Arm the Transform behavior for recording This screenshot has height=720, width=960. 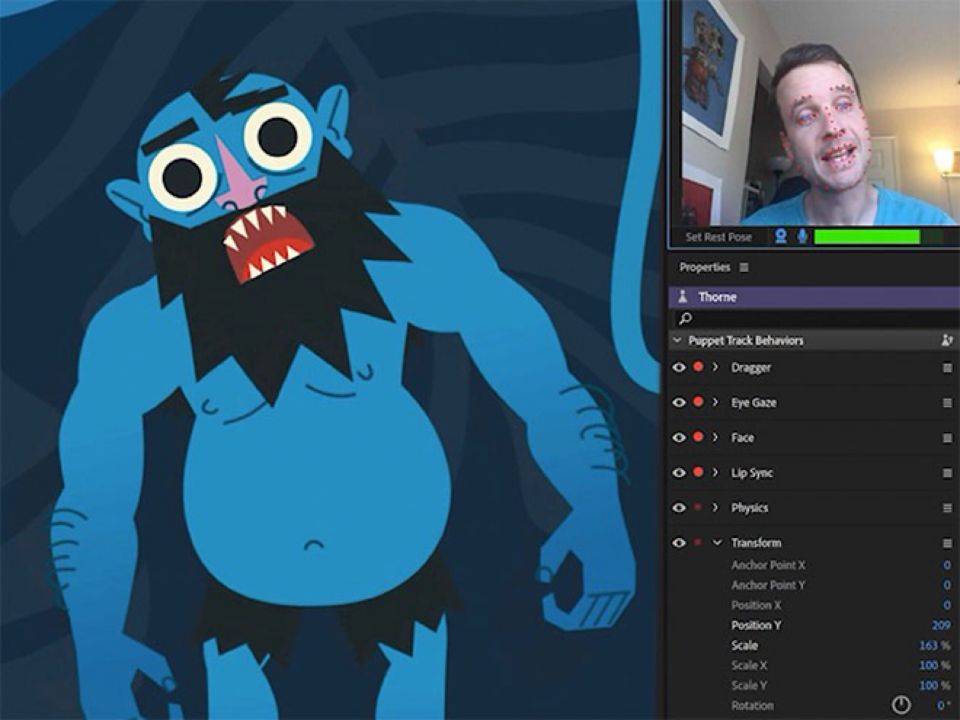tap(698, 543)
